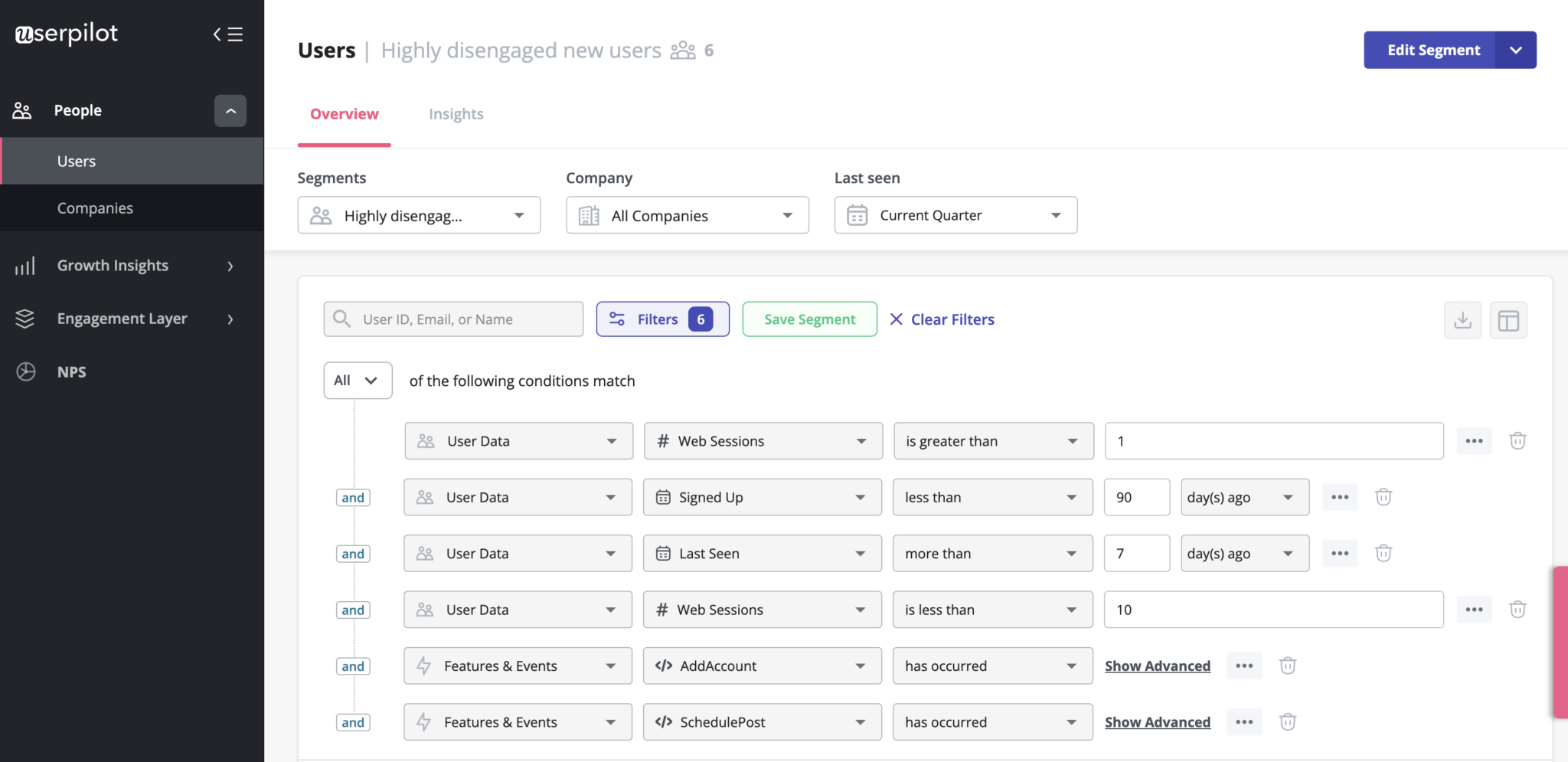Delete the Web Sessions greater than 1 condition
1568x762 pixels.
pyautogui.click(x=1517, y=440)
